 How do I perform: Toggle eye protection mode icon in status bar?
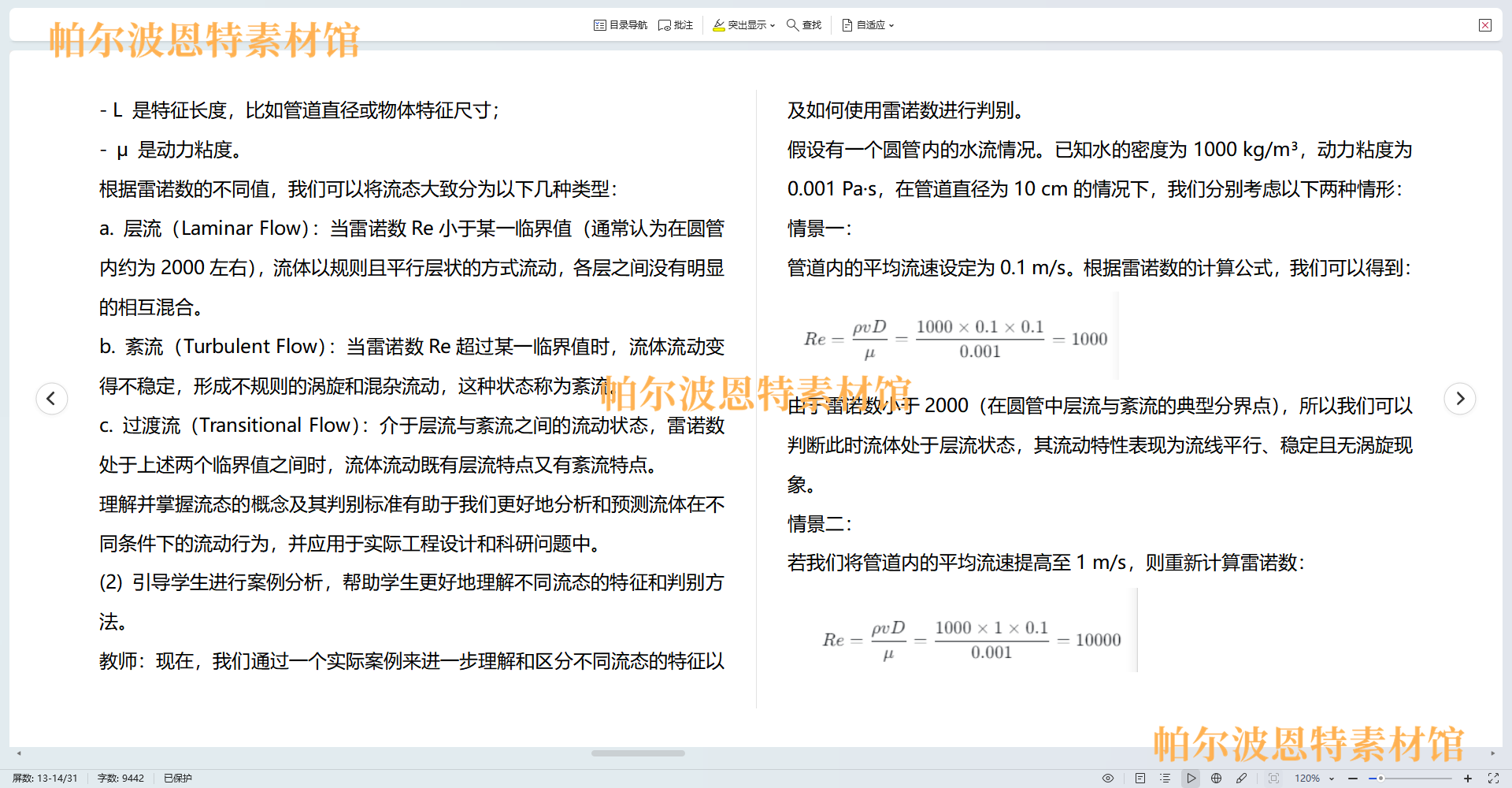coord(1108,778)
